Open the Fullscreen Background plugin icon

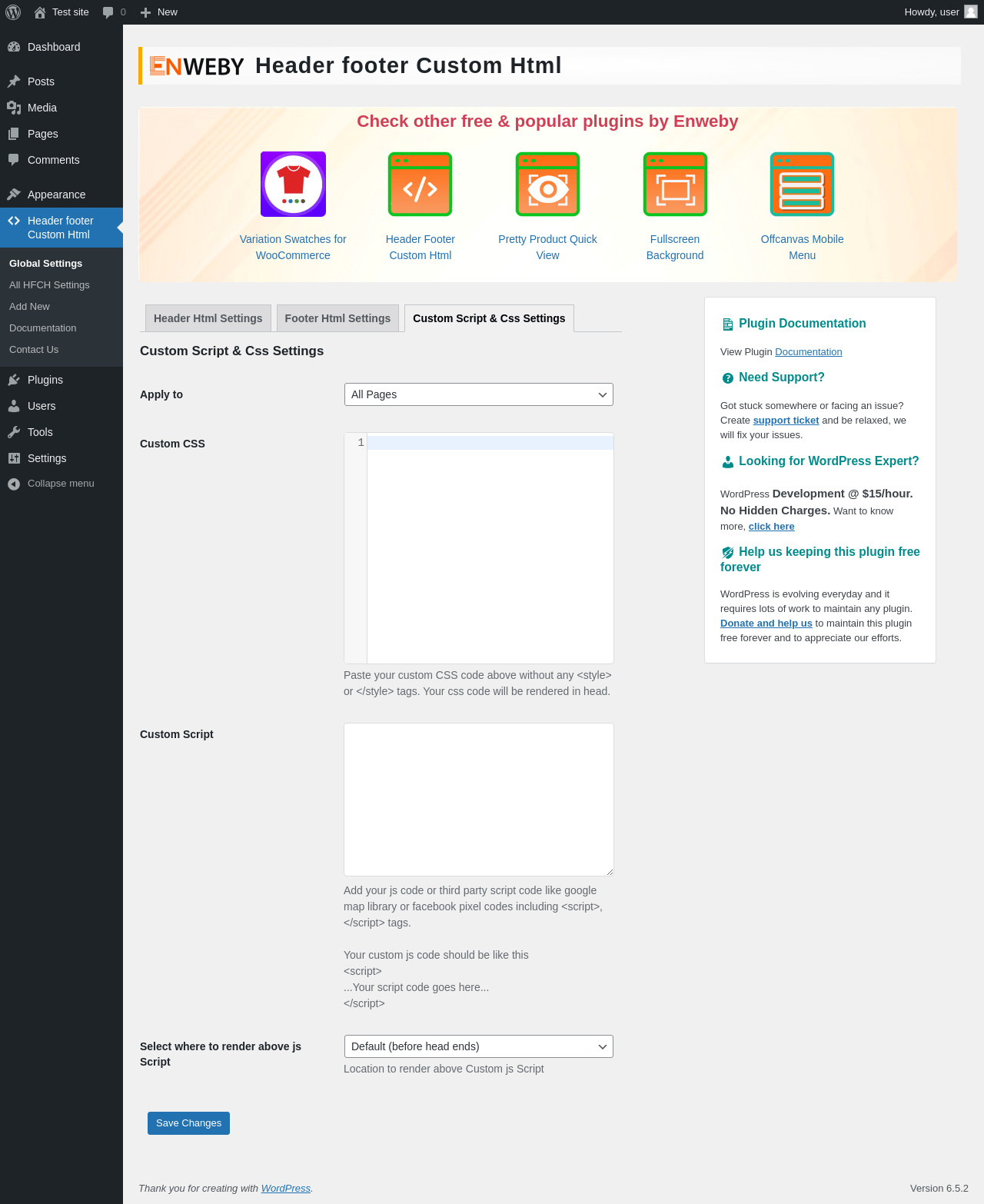[x=675, y=185]
